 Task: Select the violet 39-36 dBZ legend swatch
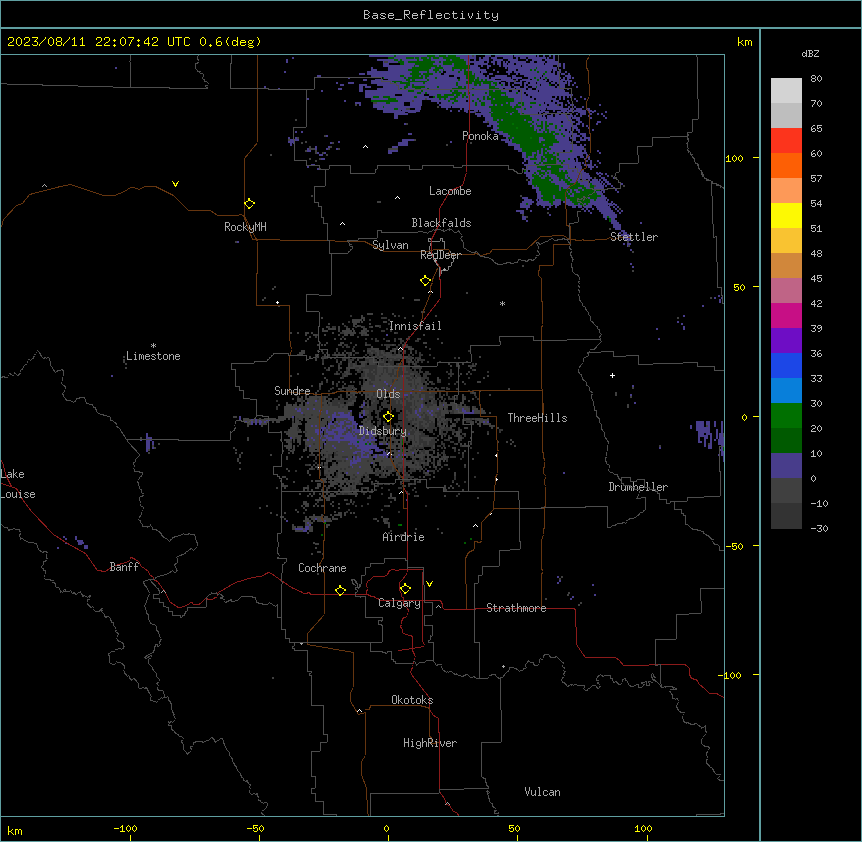pos(786,341)
